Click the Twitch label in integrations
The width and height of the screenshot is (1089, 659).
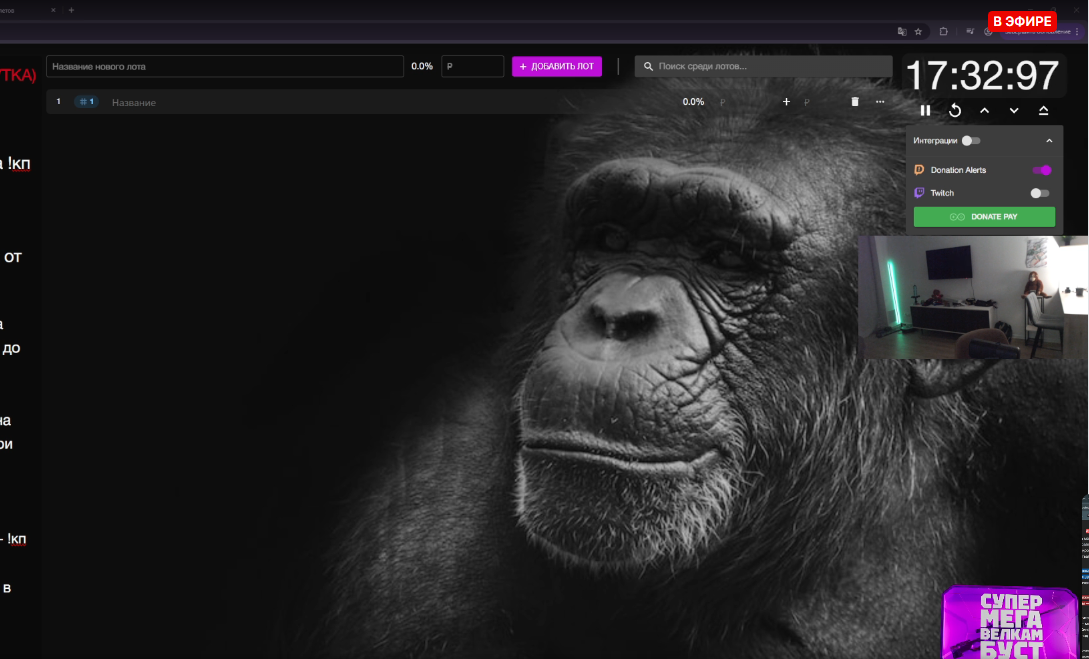click(x=942, y=193)
